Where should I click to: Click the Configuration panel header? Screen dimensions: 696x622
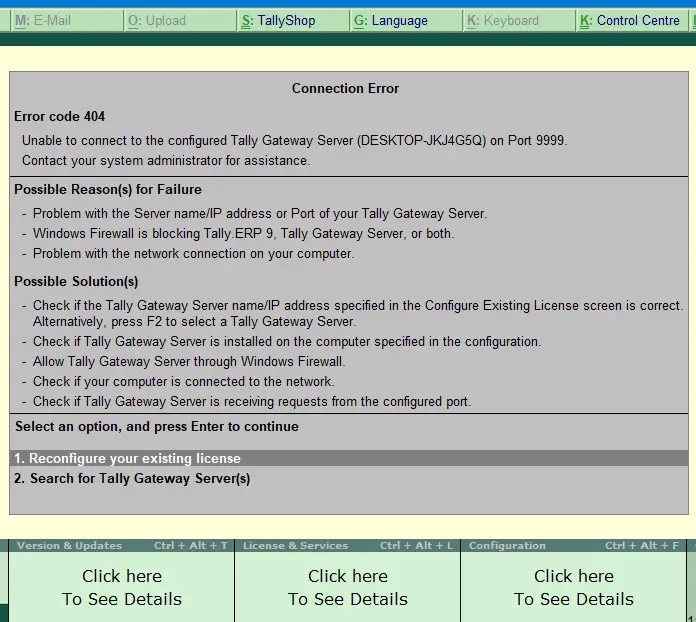pyautogui.click(x=573, y=546)
